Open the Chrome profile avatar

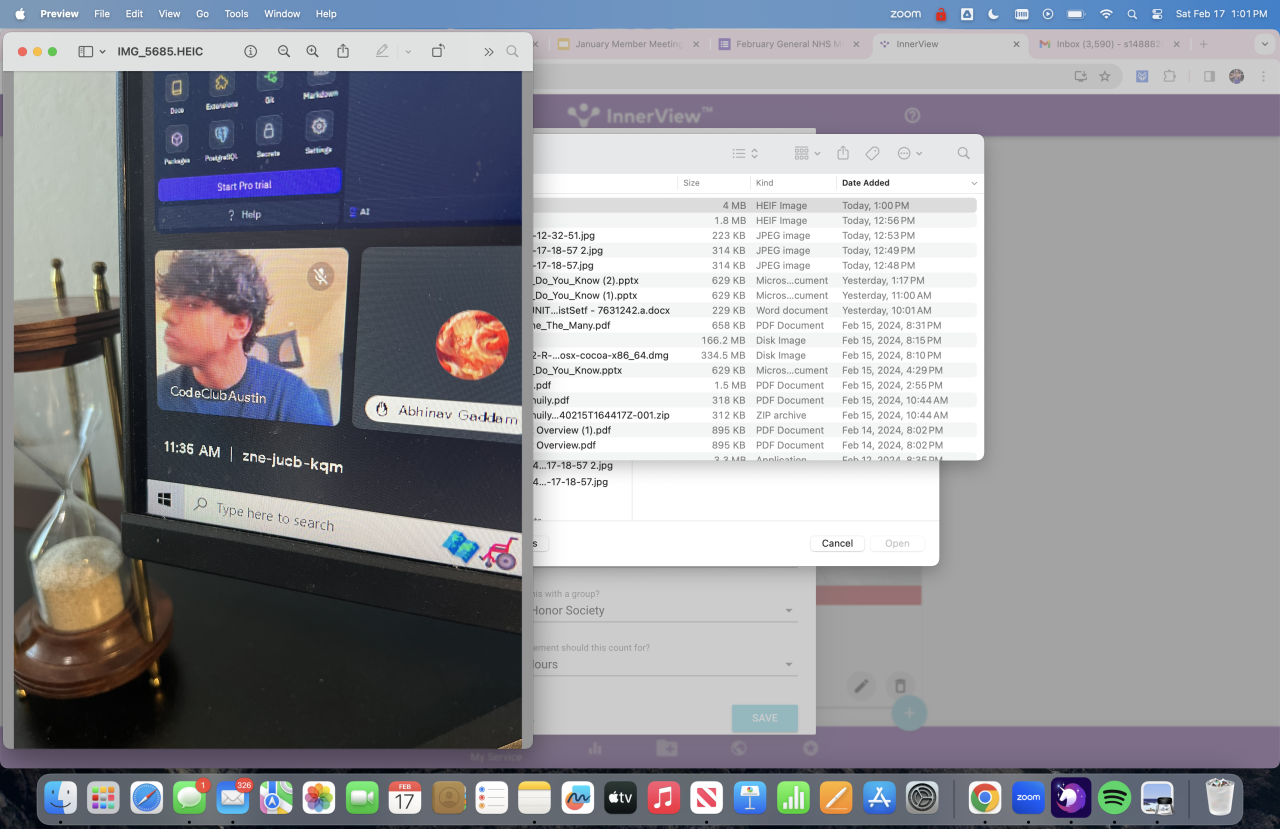click(x=1236, y=76)
